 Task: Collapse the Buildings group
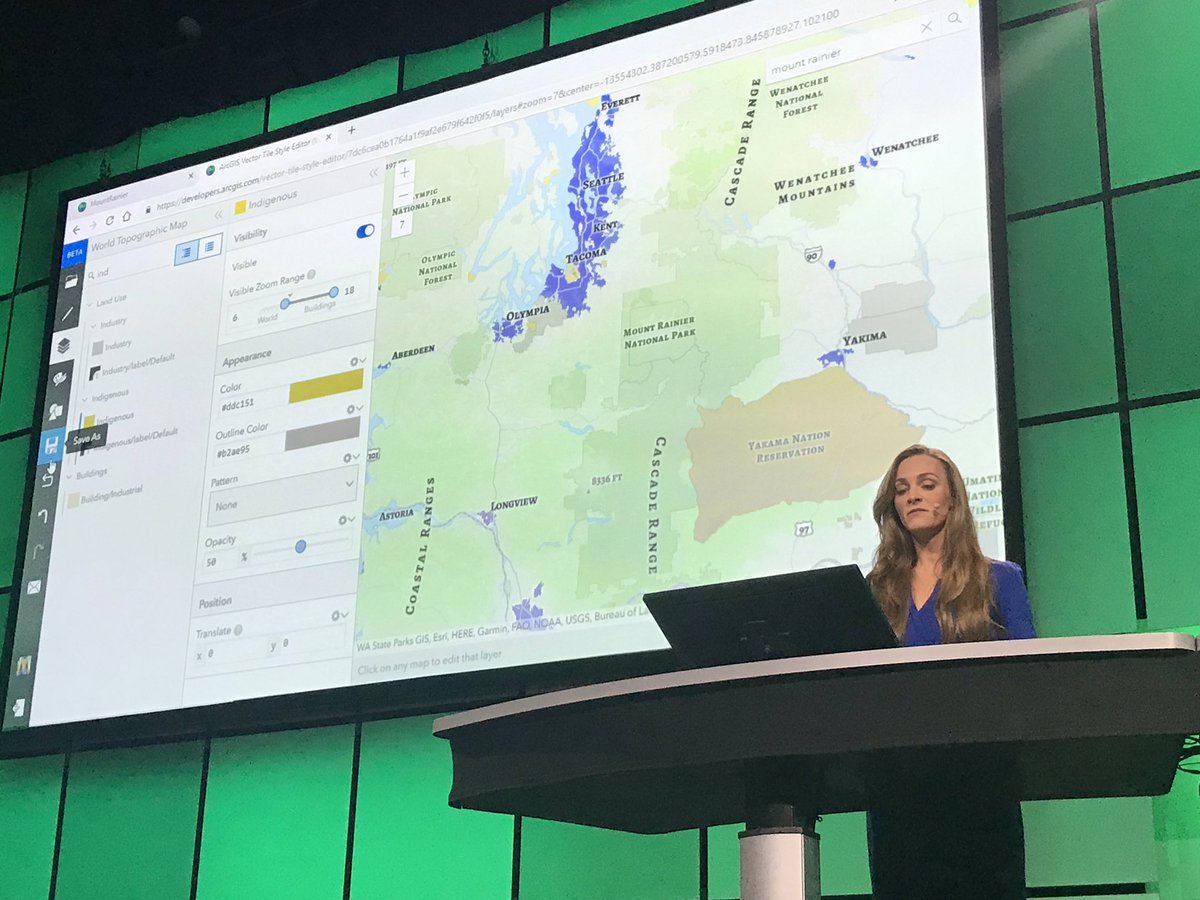pos(69,475)
